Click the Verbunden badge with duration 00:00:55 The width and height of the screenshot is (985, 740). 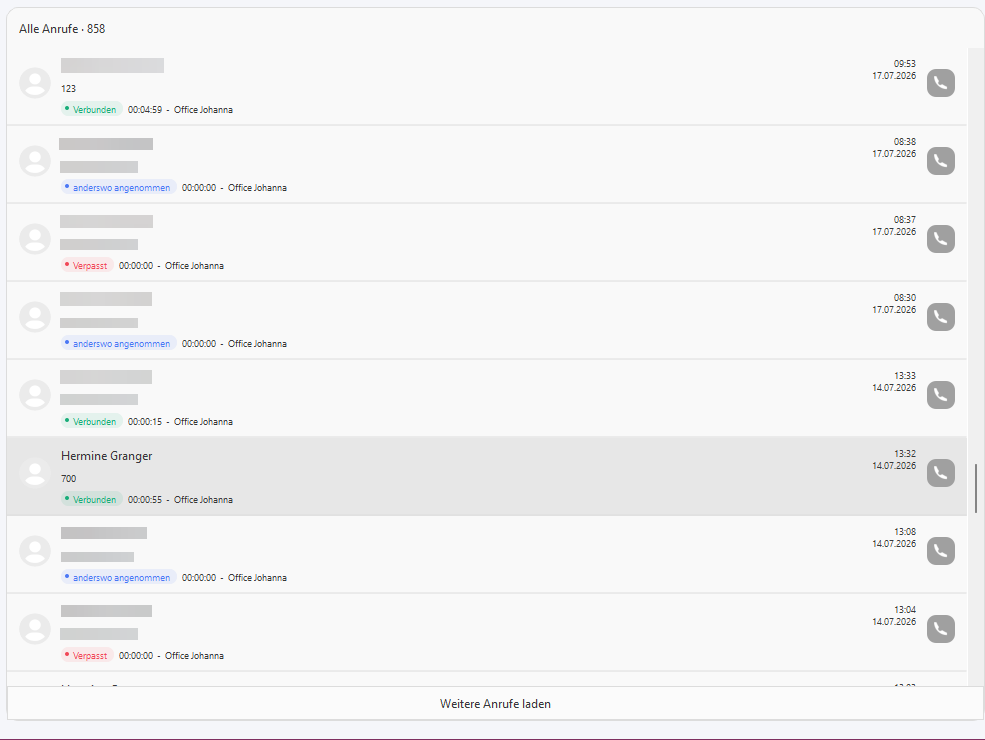tap(92, 499)
